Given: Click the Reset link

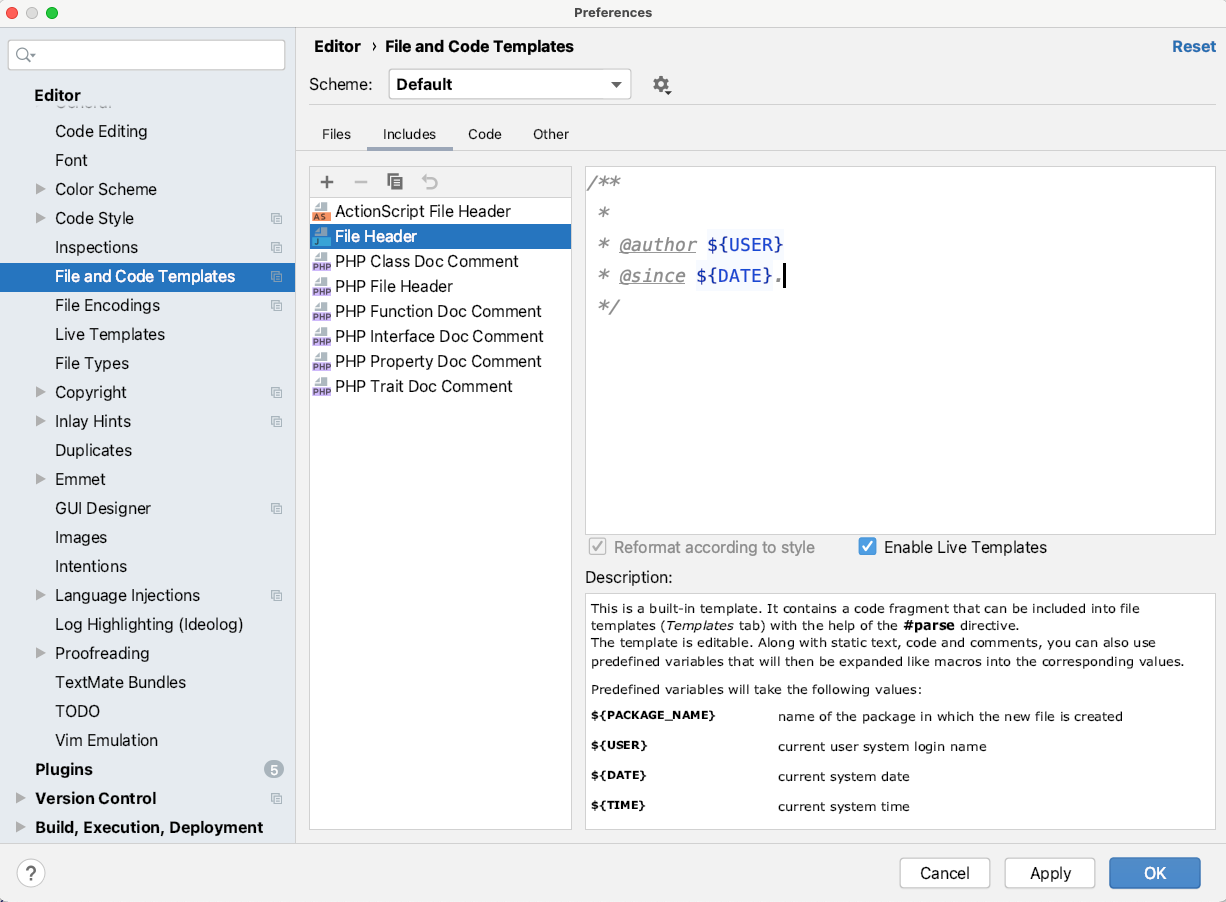Looking at the screenshot, I should pyautogui.click(x=1194, y=46).
